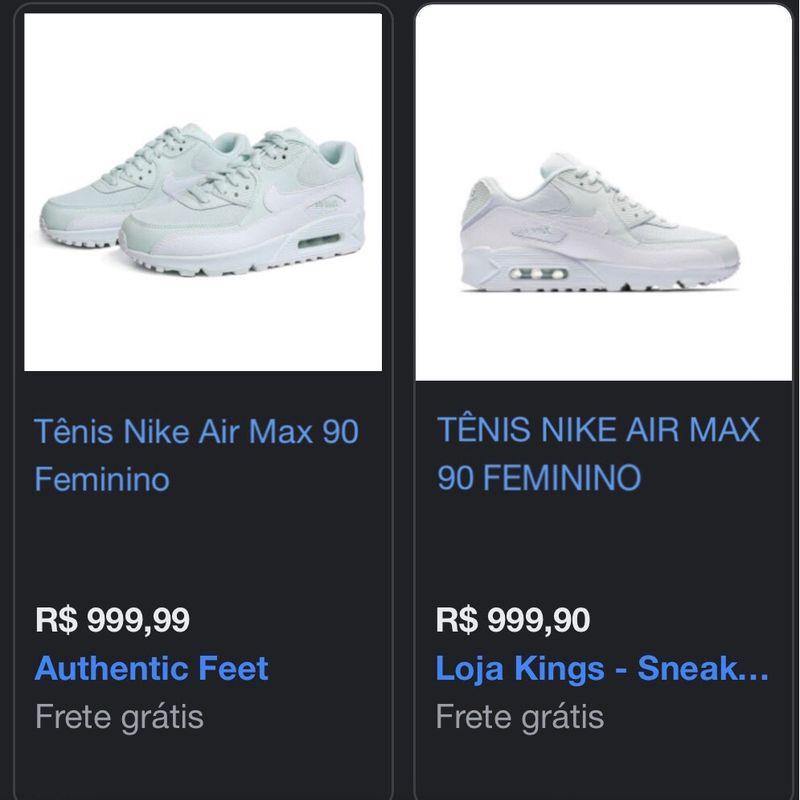
Task: Open the Authentic Feet shoe pair photo
Action: (x=203, y=192)
